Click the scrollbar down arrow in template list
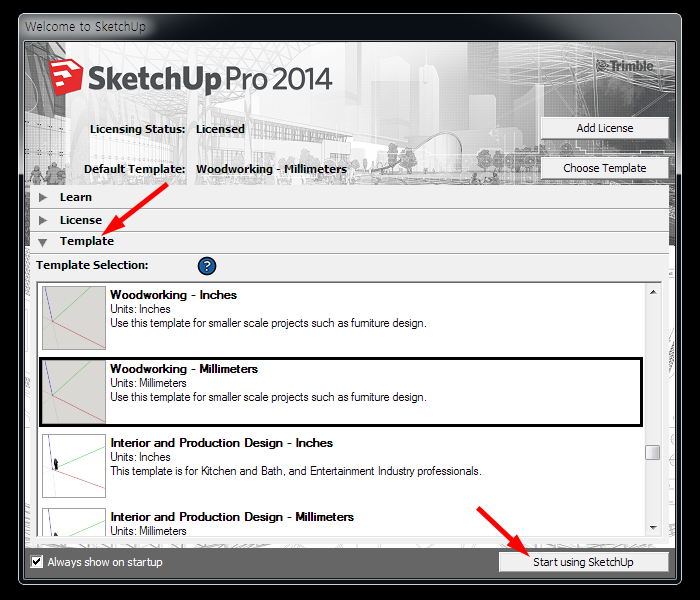 pyautogui.click(x=653, y=528)
